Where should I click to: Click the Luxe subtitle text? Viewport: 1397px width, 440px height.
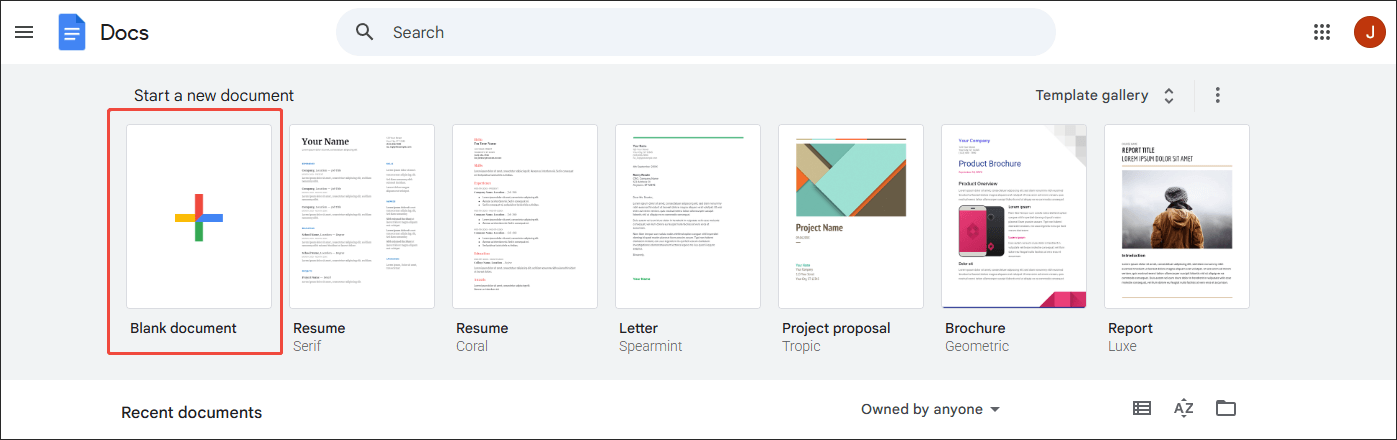[1123, 346]
